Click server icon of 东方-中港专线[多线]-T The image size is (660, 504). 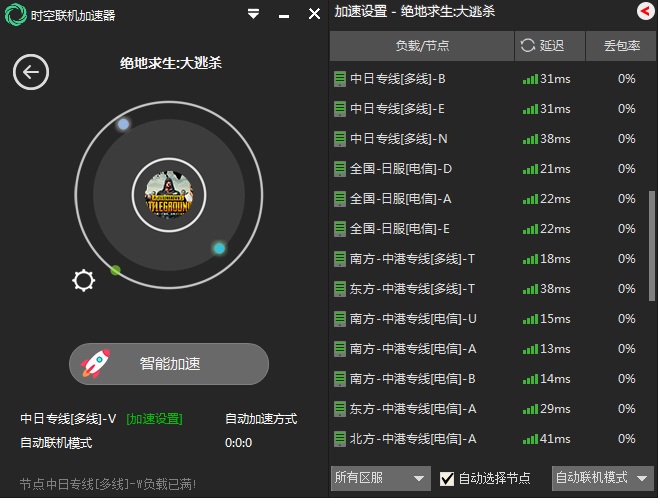pyautogui.click(x=339, y=289)
